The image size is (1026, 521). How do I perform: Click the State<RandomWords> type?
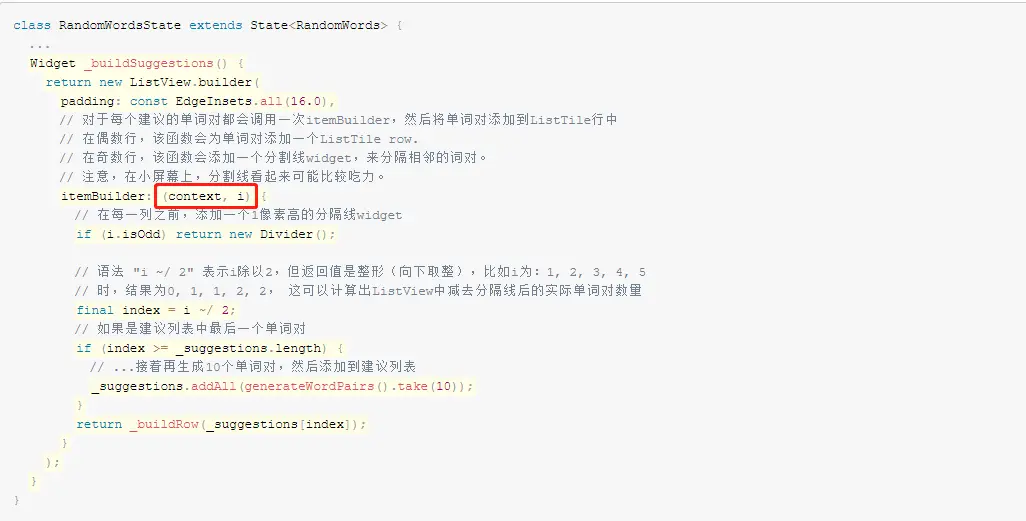tap(319, 25)
